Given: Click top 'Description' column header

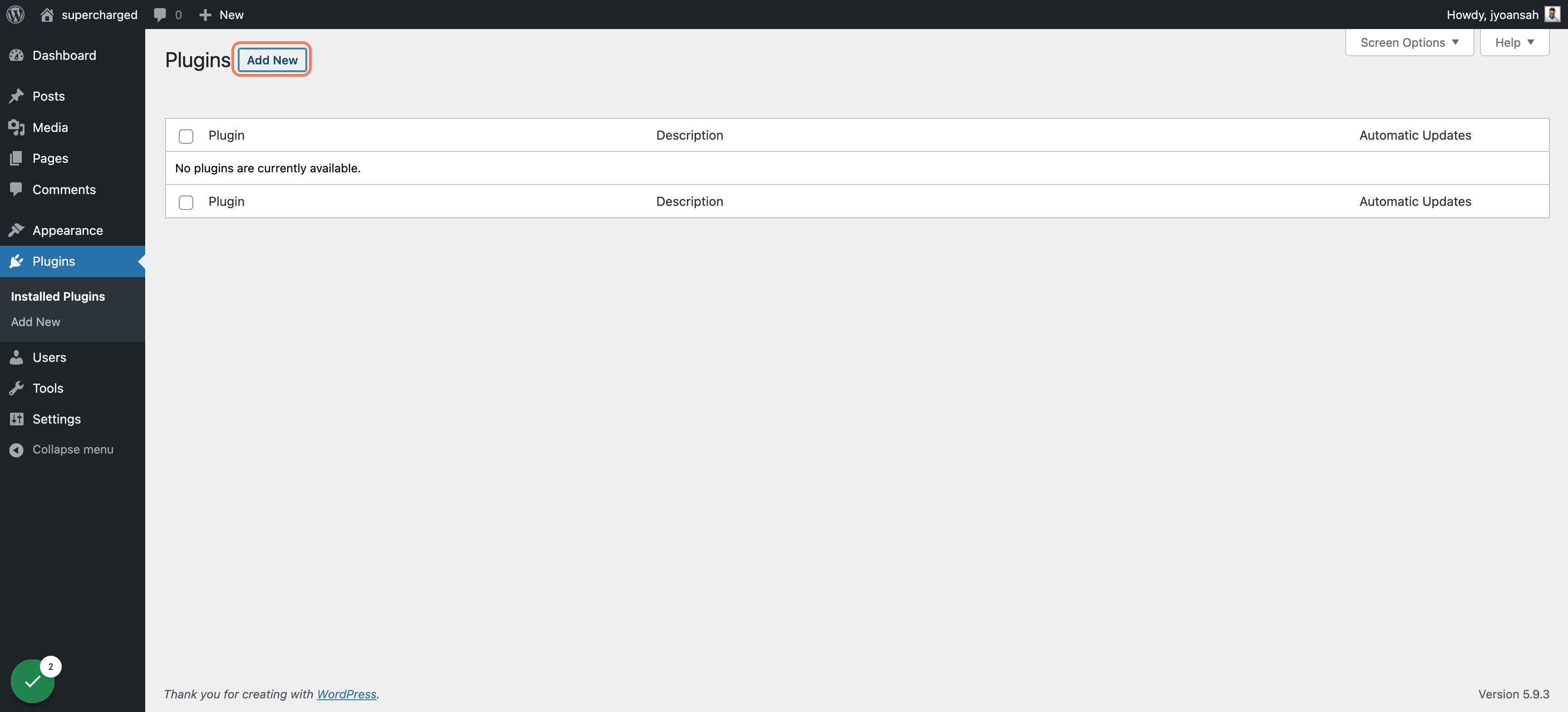Looking at the screenshot, I should pos(689,135).
